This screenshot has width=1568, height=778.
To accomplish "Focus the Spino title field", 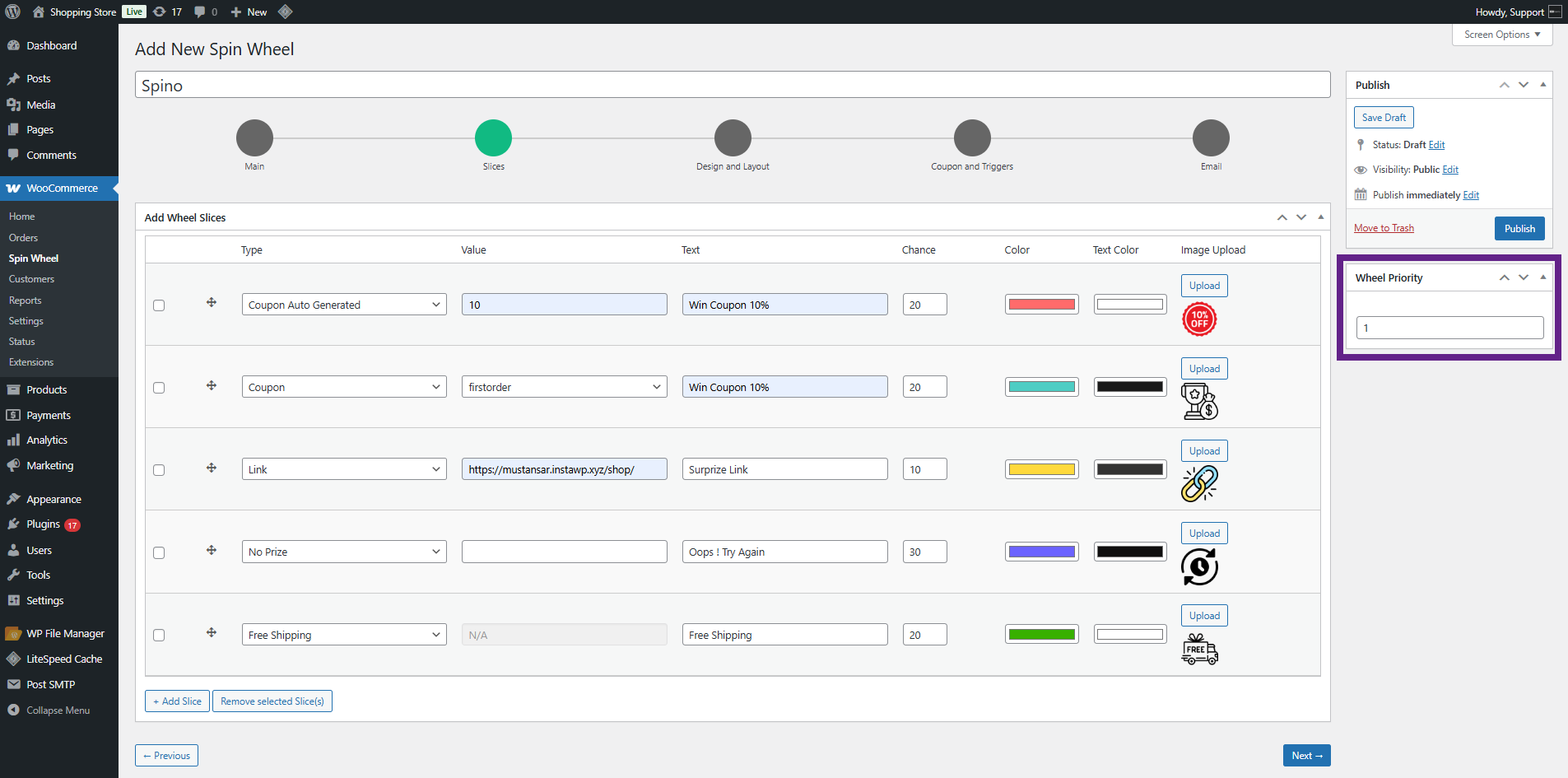I will (x=733, y=85).
